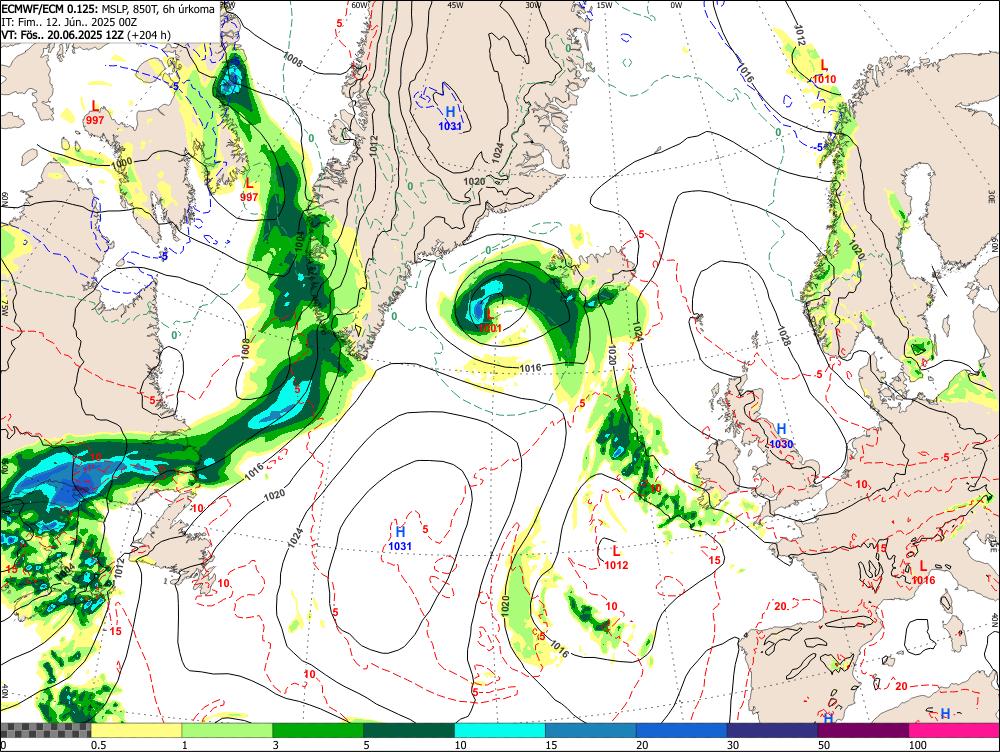Click the 1008 isobar label at top left
Viewport: 1000px width, 752px height.
pos(293,61)
